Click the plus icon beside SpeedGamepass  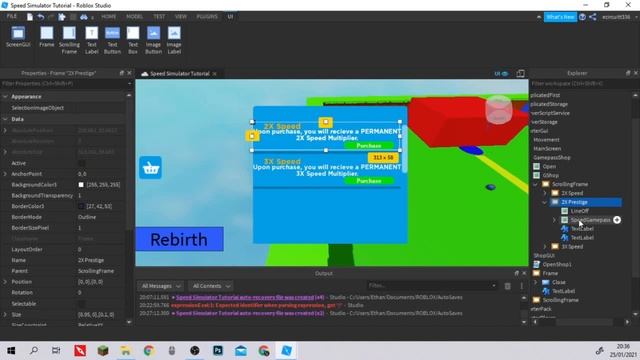617,220
